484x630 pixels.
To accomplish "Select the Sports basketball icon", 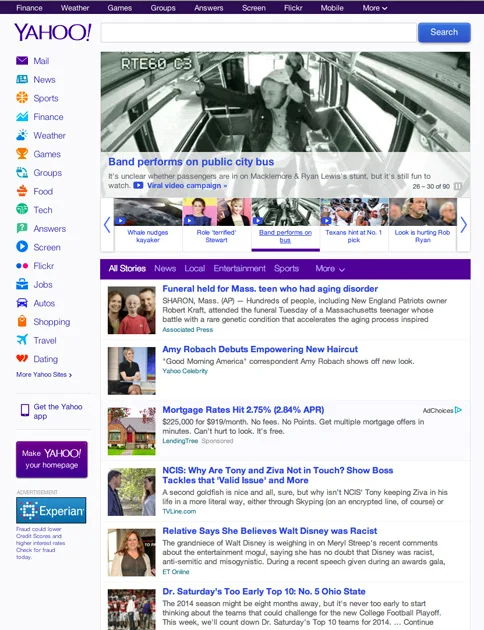I will 22,98.
